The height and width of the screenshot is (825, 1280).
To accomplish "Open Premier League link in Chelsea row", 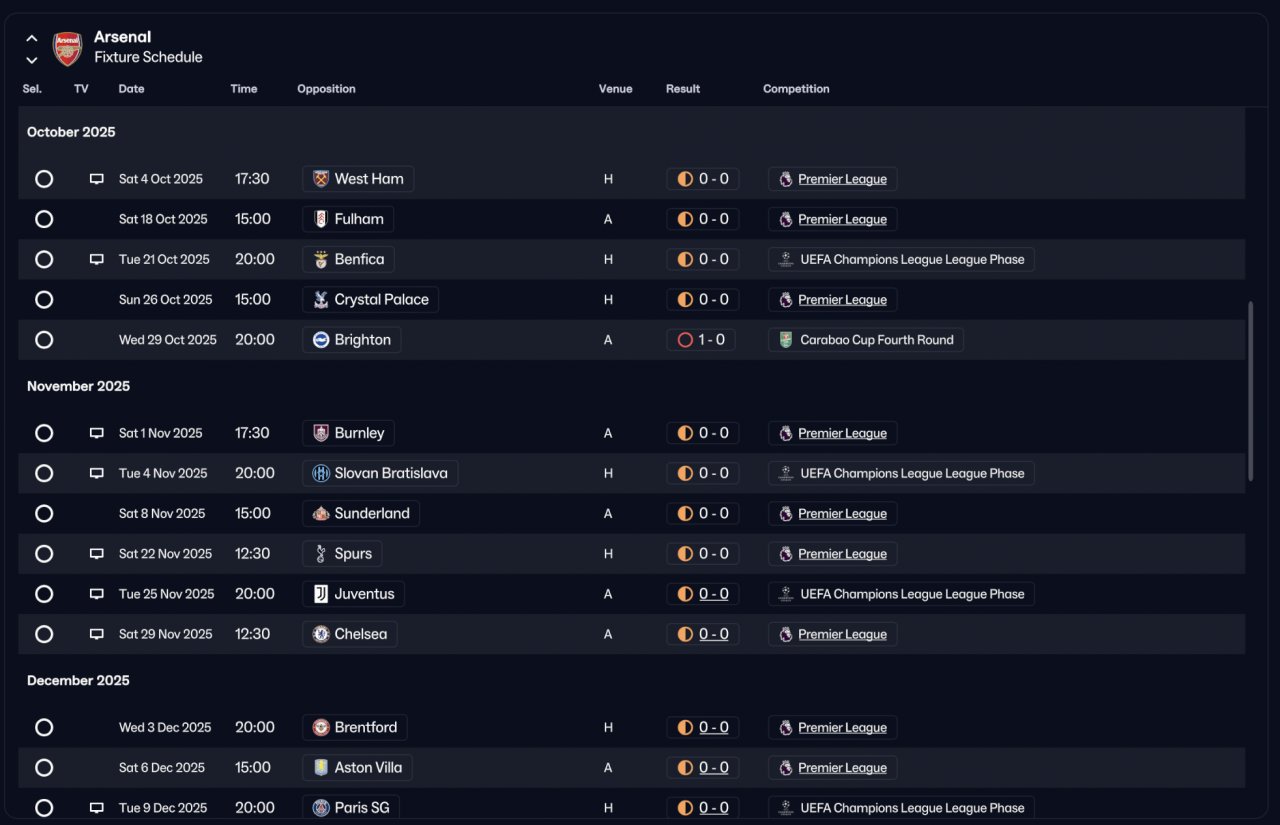I will click(x=842, y=634).
